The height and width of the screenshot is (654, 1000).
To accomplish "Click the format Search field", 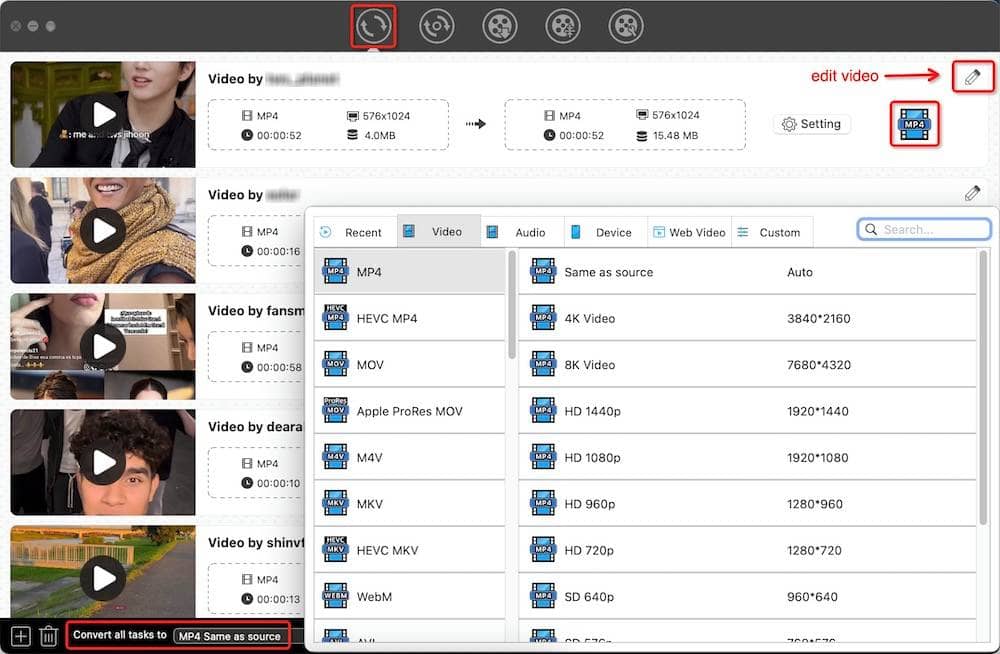I will point(924,229).
